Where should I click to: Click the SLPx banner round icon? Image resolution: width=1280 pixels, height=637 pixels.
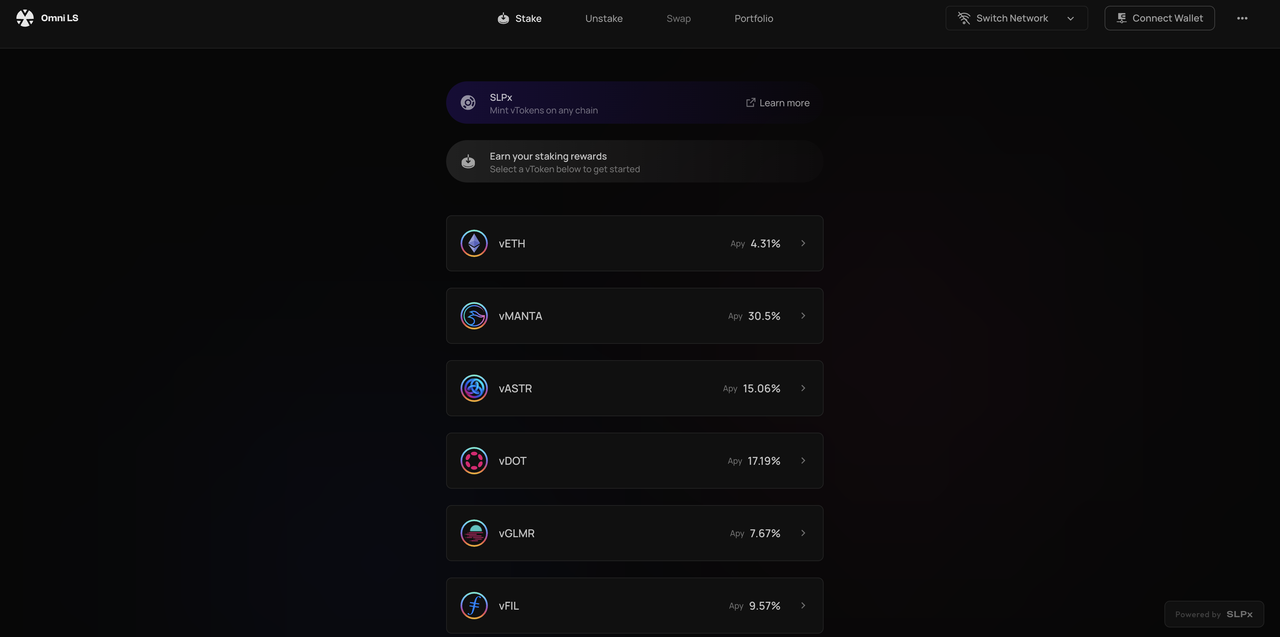pos(468,103)
